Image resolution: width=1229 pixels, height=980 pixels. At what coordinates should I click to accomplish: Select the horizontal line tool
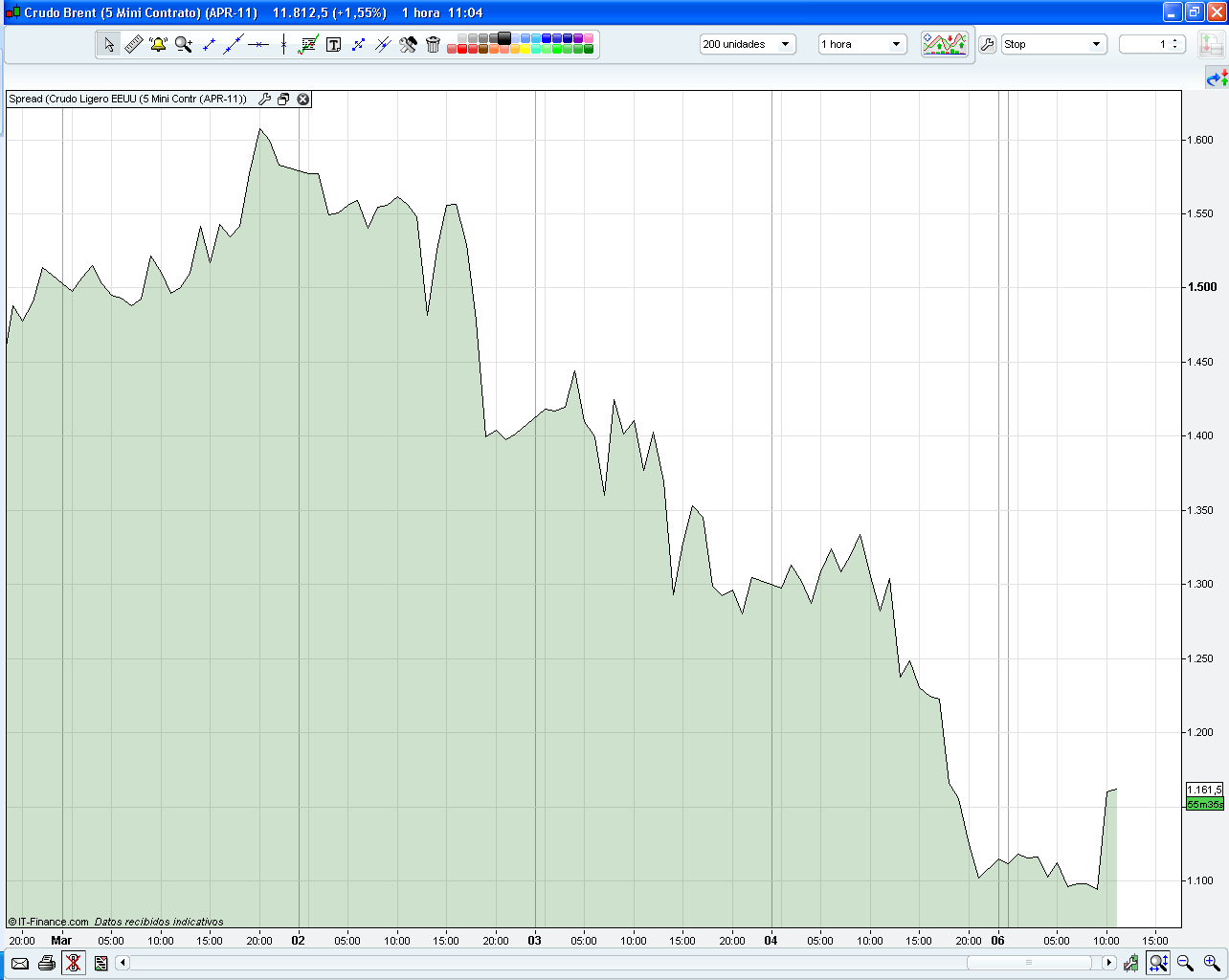[x=258, y=43]
